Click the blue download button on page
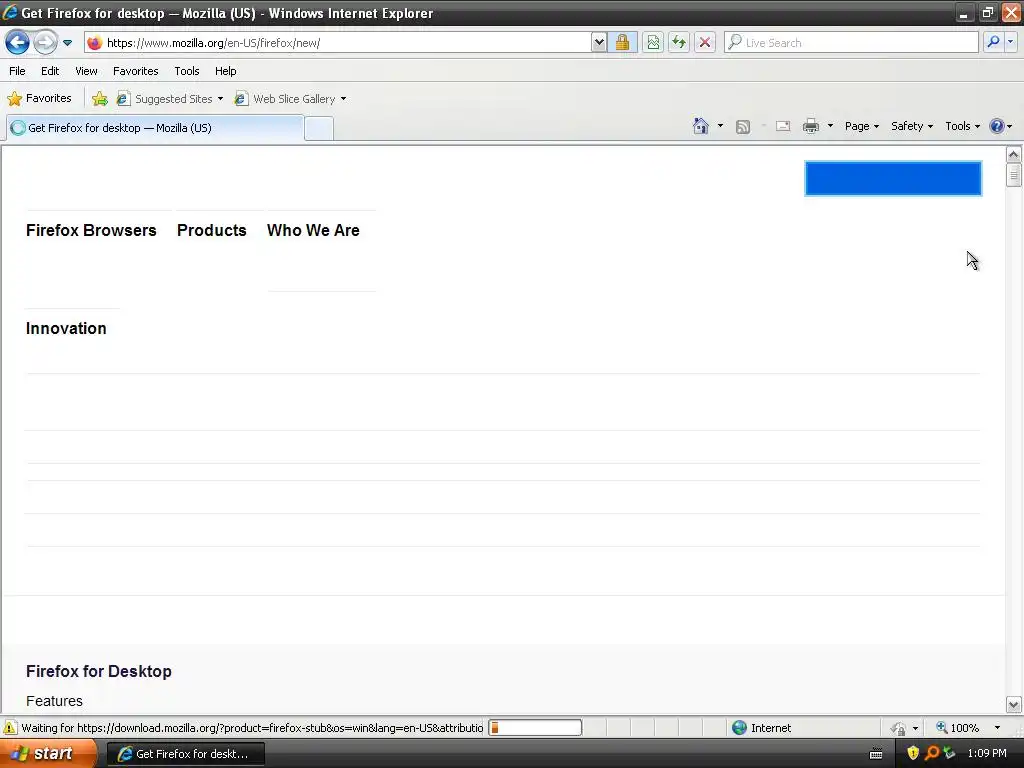1024x768 pixels. [893, 178]
